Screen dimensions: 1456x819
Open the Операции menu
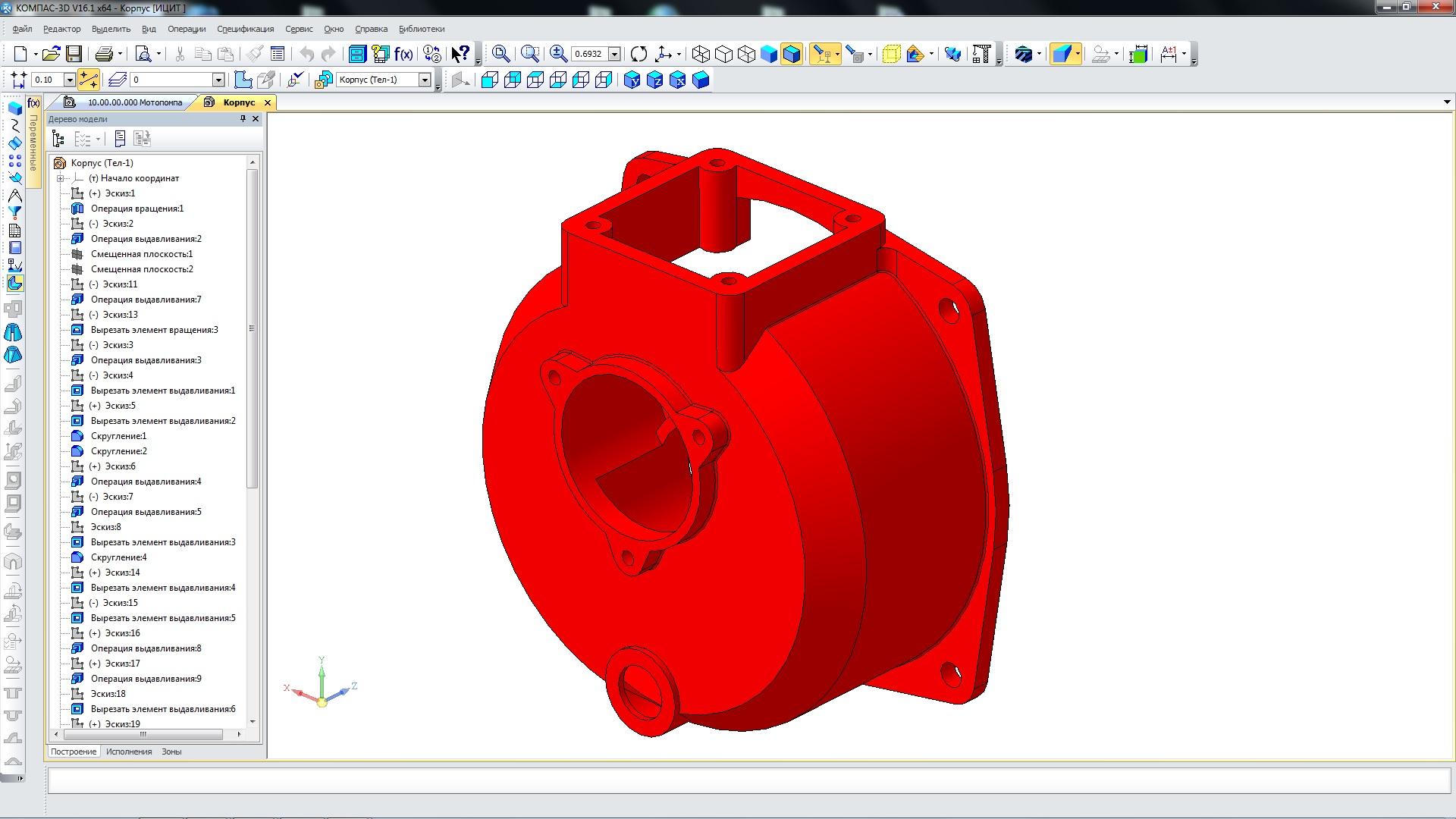tap(186, 29)
